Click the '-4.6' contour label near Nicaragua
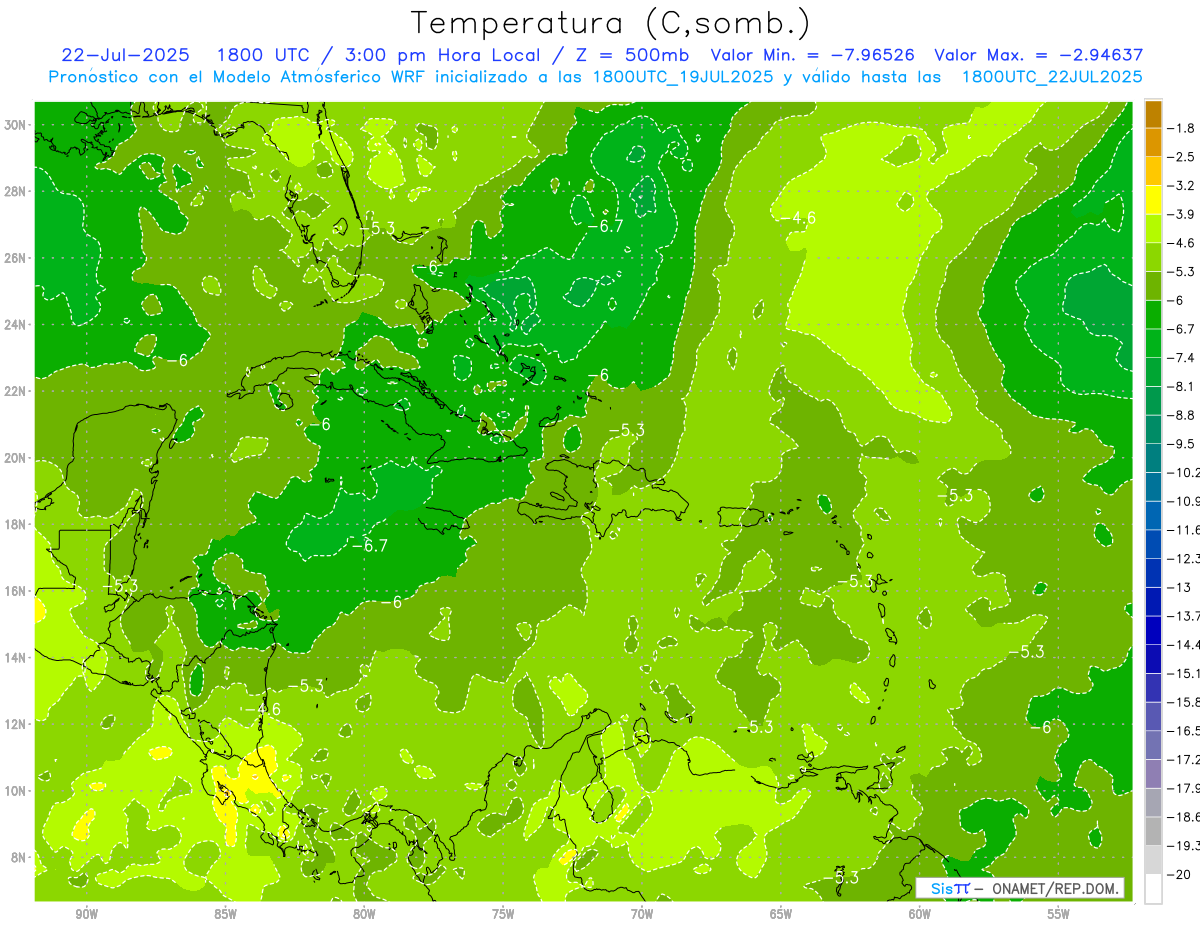1200x927 pixels. click(263, 708)
